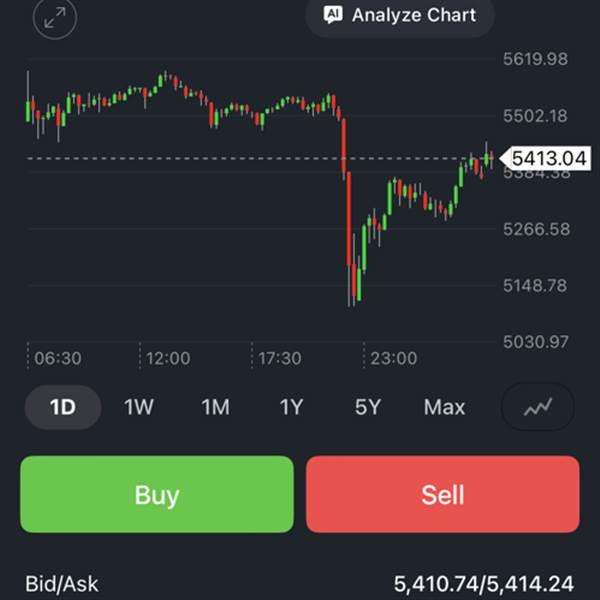Viewport: 600px width, 600px height.
Task: Click the 5619.98 price axis label
Action: [x=535, y=59]
